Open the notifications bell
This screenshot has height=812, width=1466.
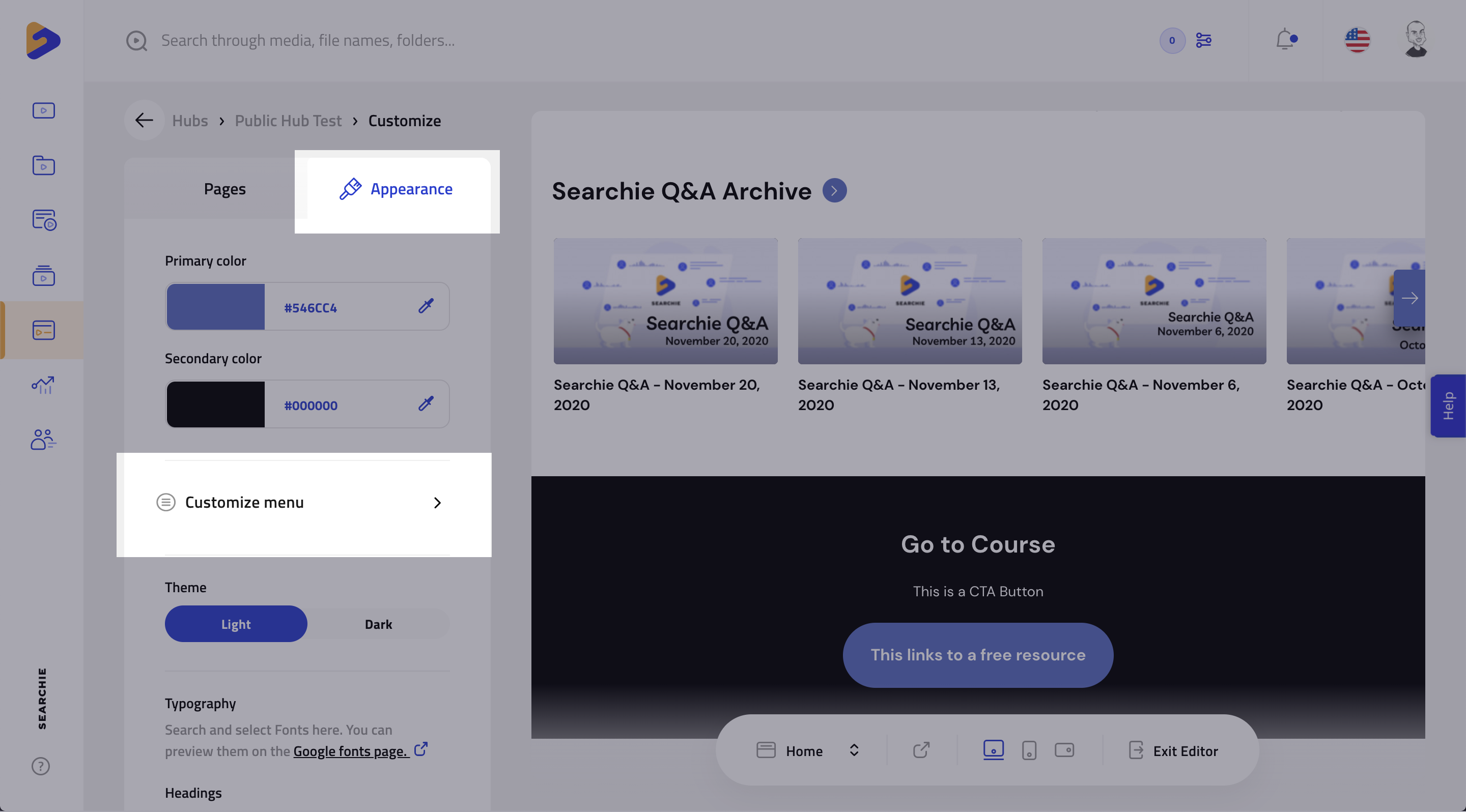point(1285,40)
